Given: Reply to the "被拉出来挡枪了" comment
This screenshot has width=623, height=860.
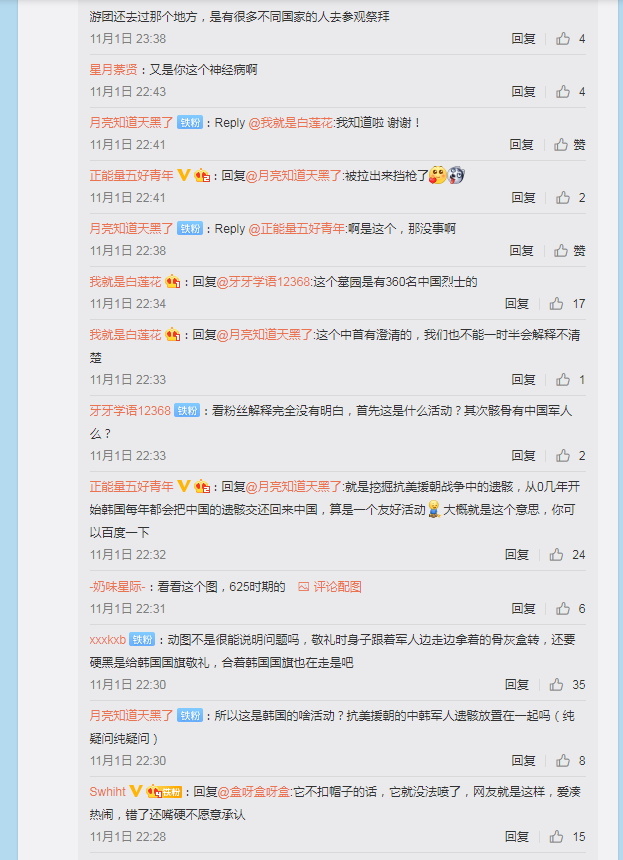Looking at the screenshot, I should coord(523,197).
